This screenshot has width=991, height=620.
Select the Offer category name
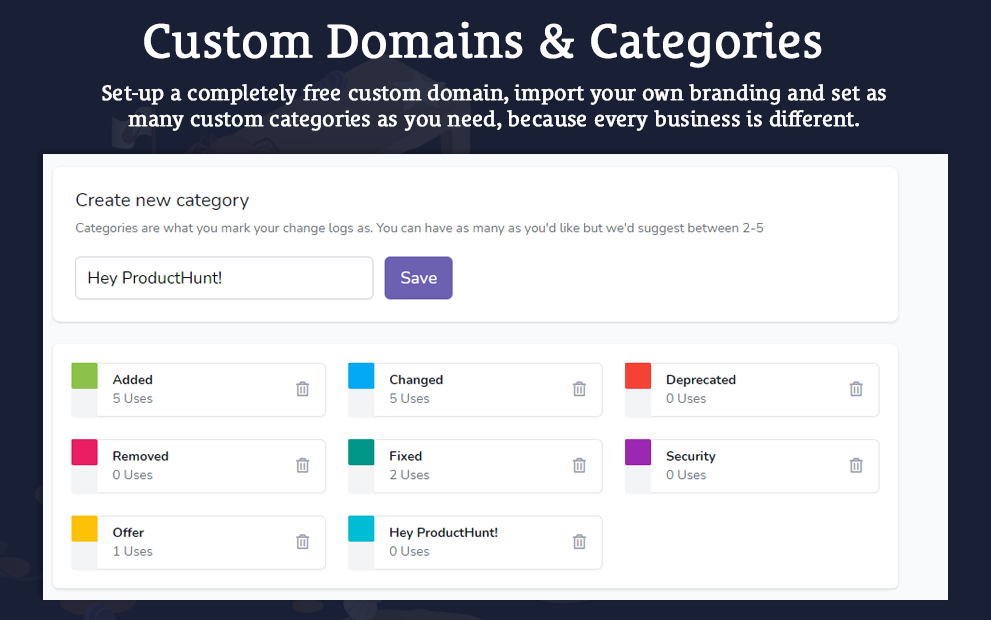click(128, 532)
